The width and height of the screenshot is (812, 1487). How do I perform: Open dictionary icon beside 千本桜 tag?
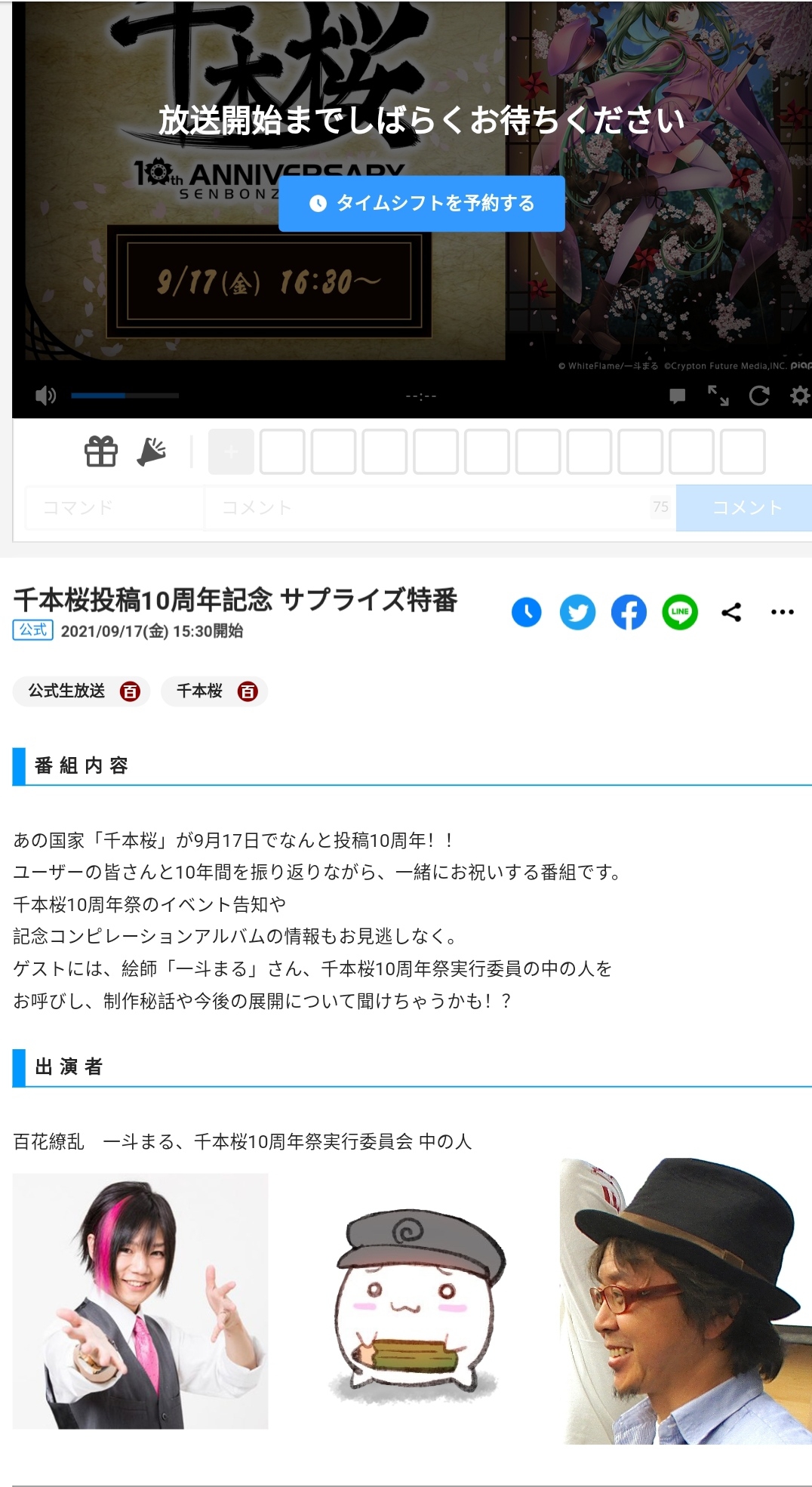click(248, 691)
